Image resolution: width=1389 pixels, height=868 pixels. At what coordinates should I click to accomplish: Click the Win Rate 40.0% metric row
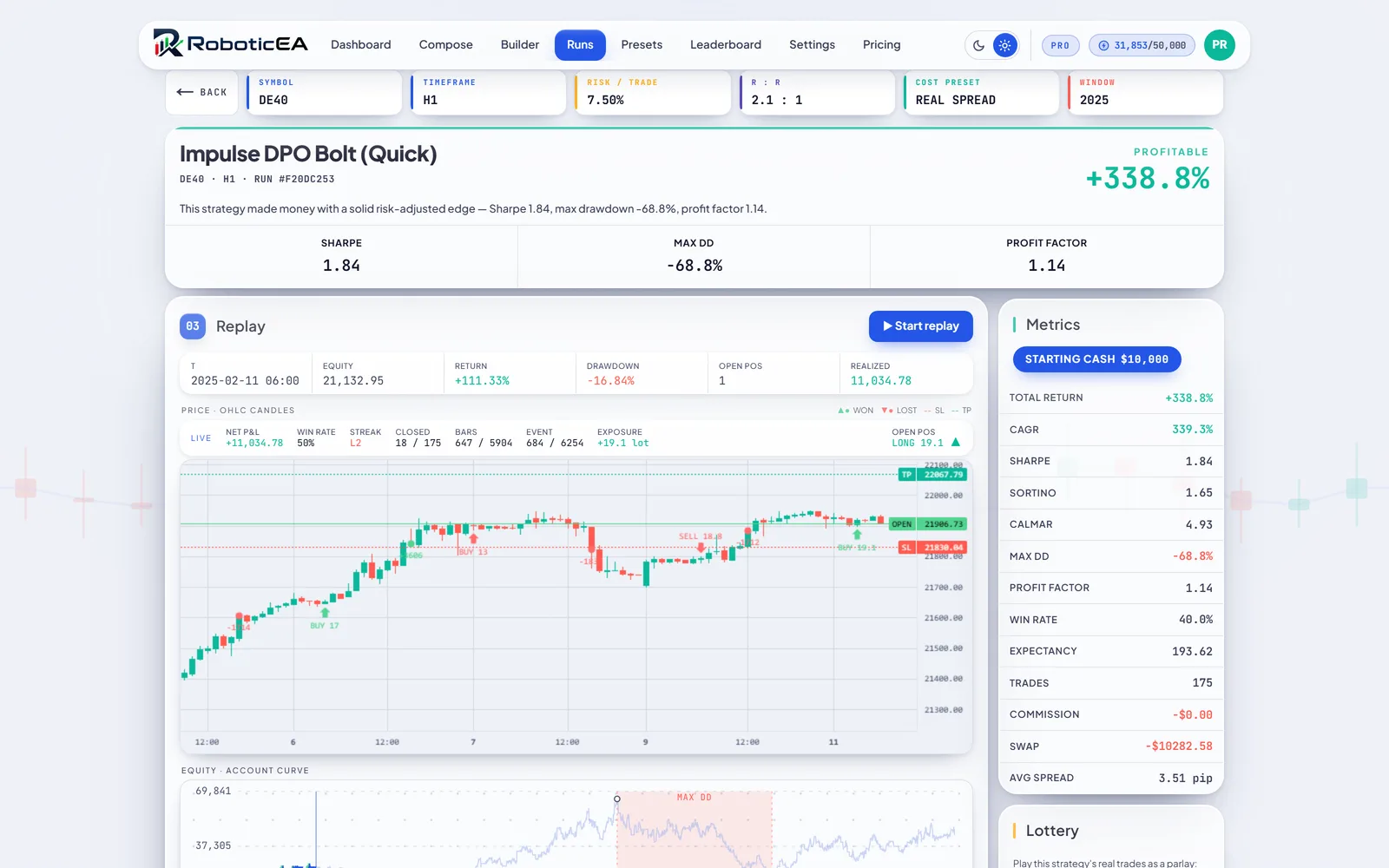click(x=1111, y=620)
